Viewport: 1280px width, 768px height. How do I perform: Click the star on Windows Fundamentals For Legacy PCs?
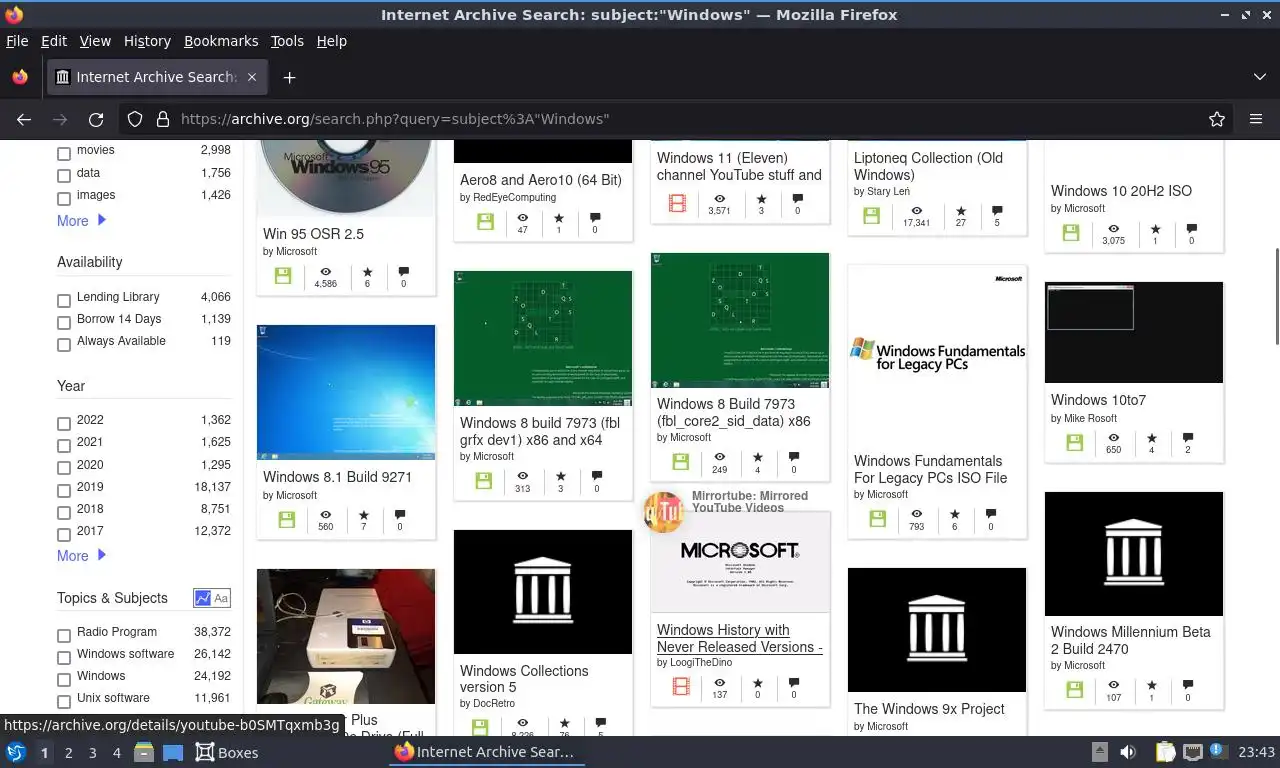click(x=954, y=514)
